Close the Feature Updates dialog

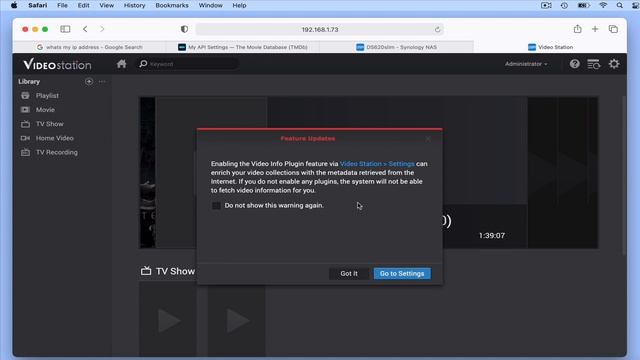pos(428,139)
